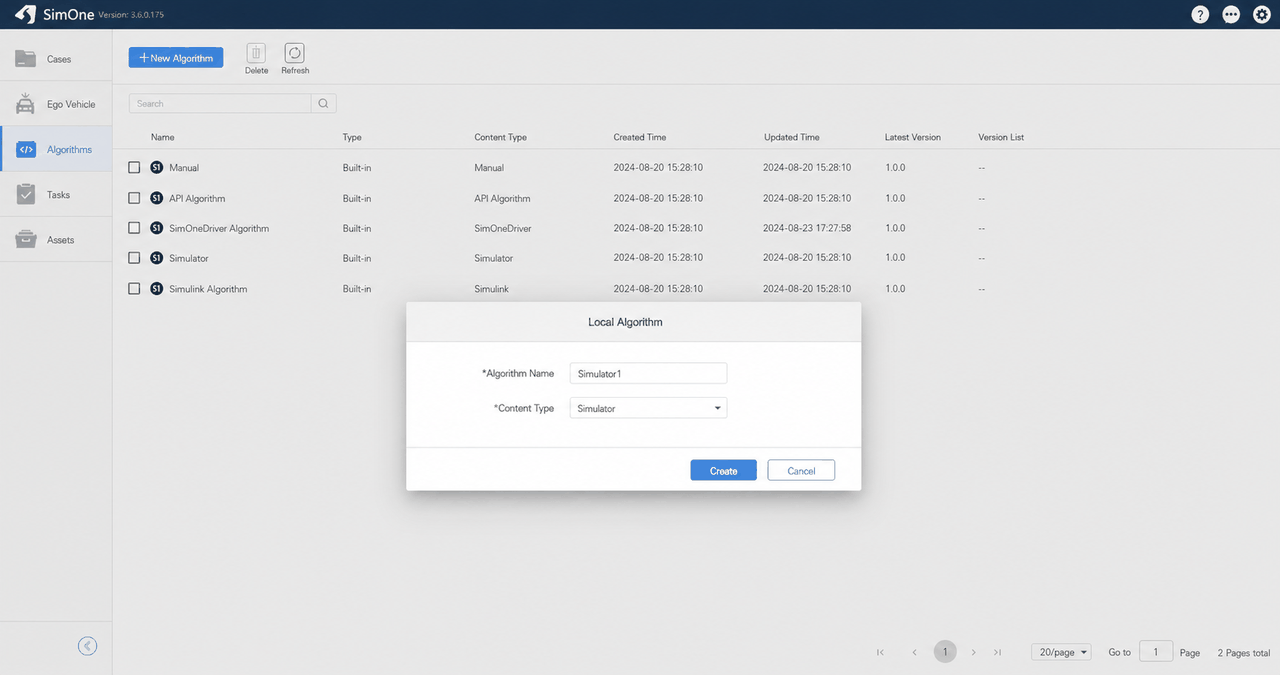This screenshot has width=1280, height=675.
Task: Click the S1 icon beside Manual
Action: coord(156,167)
